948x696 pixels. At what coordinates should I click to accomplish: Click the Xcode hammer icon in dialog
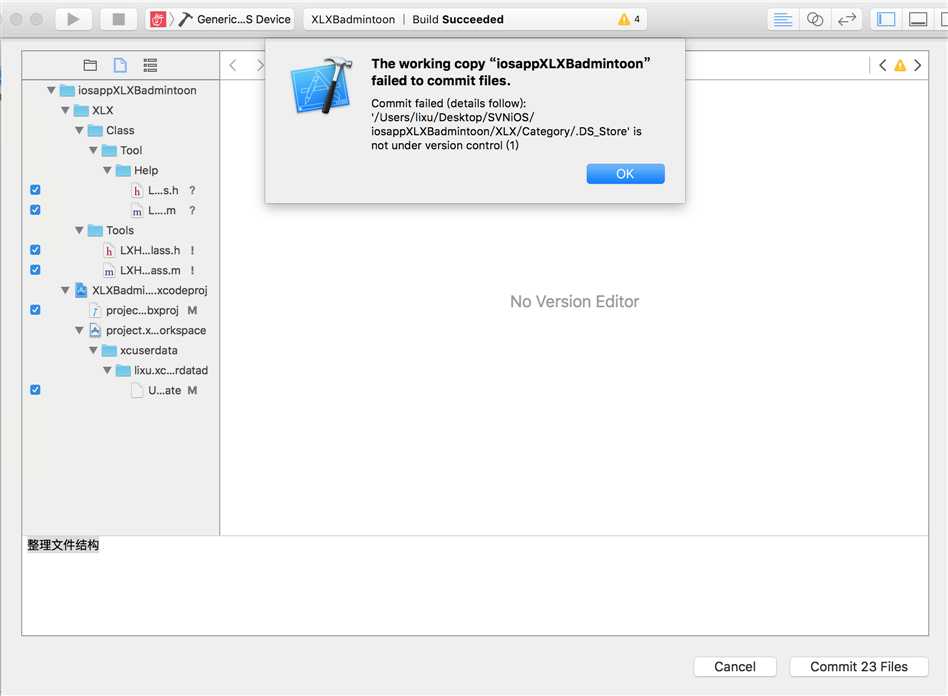(322, 86)
